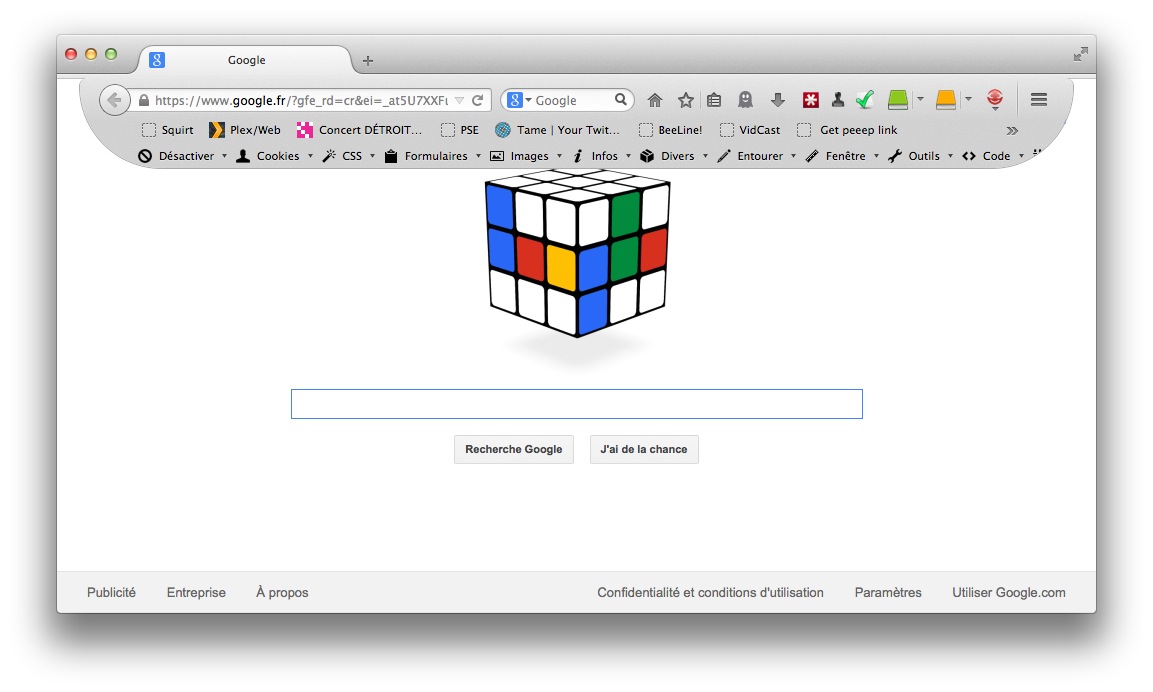This screenshot has height=692, width=1153.
Task: Click the Recherche Google button
Action: click(x=514, y=449)
